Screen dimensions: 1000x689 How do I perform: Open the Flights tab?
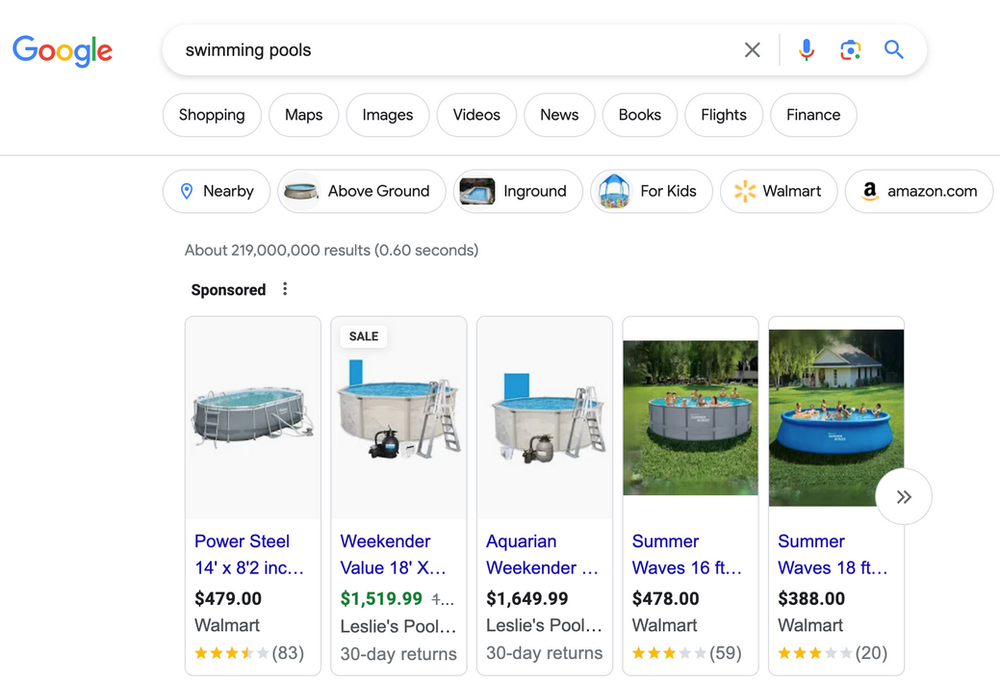(x=724, y=115)
